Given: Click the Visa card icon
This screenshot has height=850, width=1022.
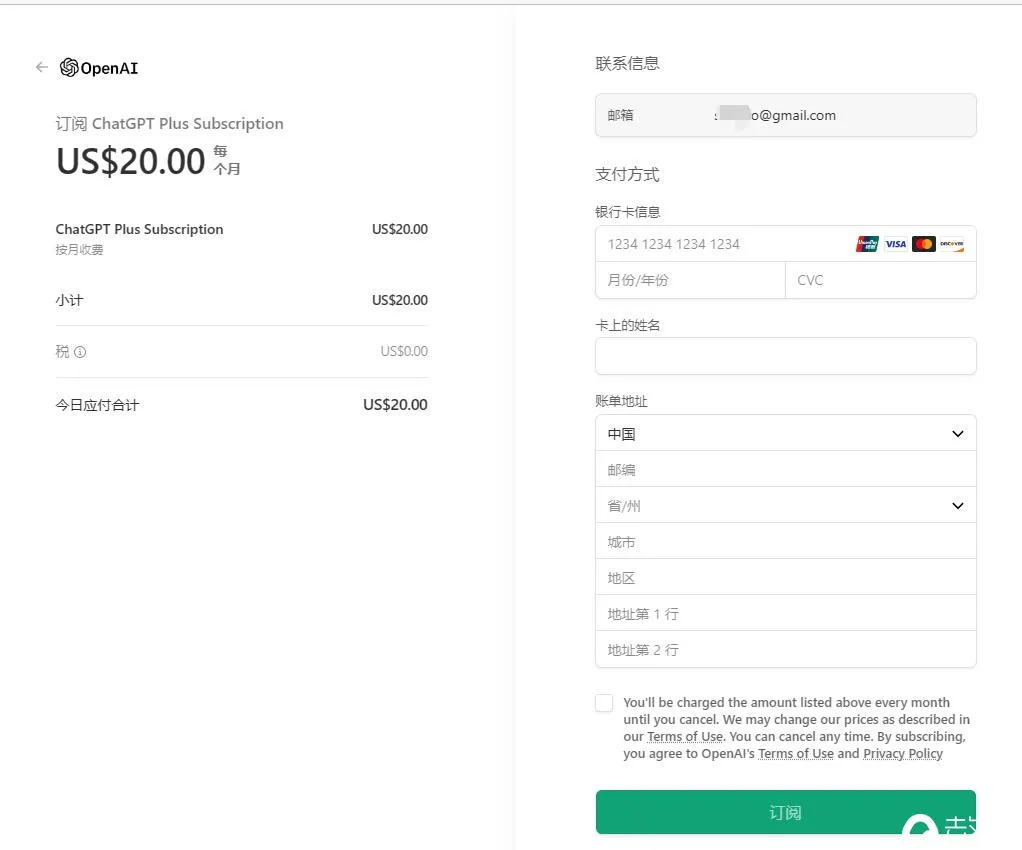Looking at the screenshot, I should (x=896, y=244).
